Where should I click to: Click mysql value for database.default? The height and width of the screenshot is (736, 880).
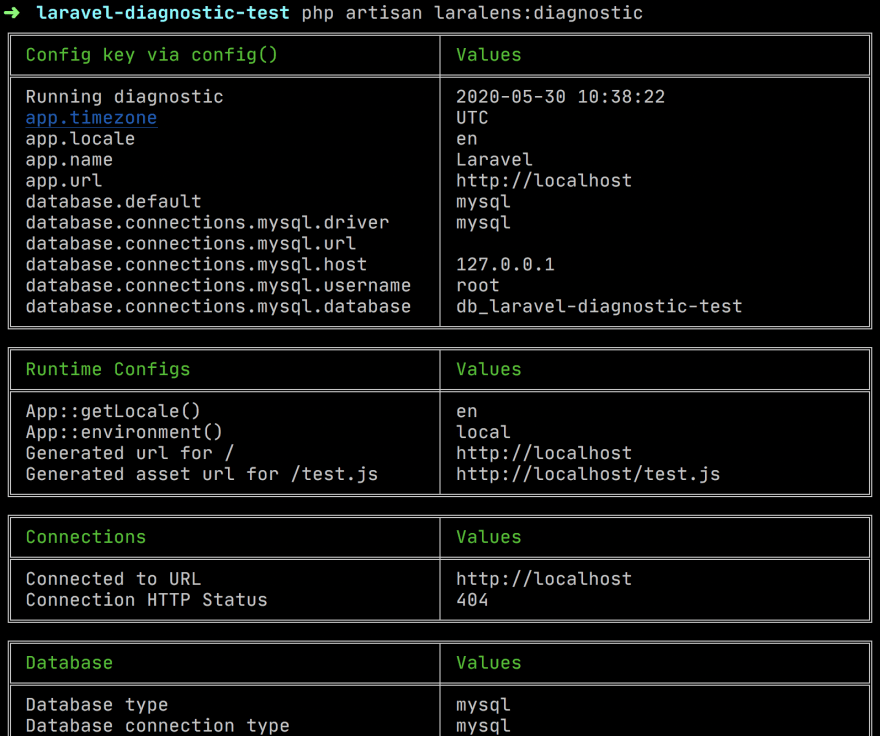pyautogui.click(x=483, y=202)
